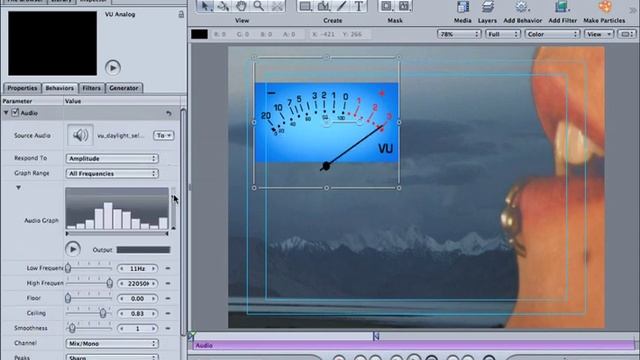Click the Inspector lock icon
Image resolution: width=640 pixels, height=360 pixels.
pos(181,14)
